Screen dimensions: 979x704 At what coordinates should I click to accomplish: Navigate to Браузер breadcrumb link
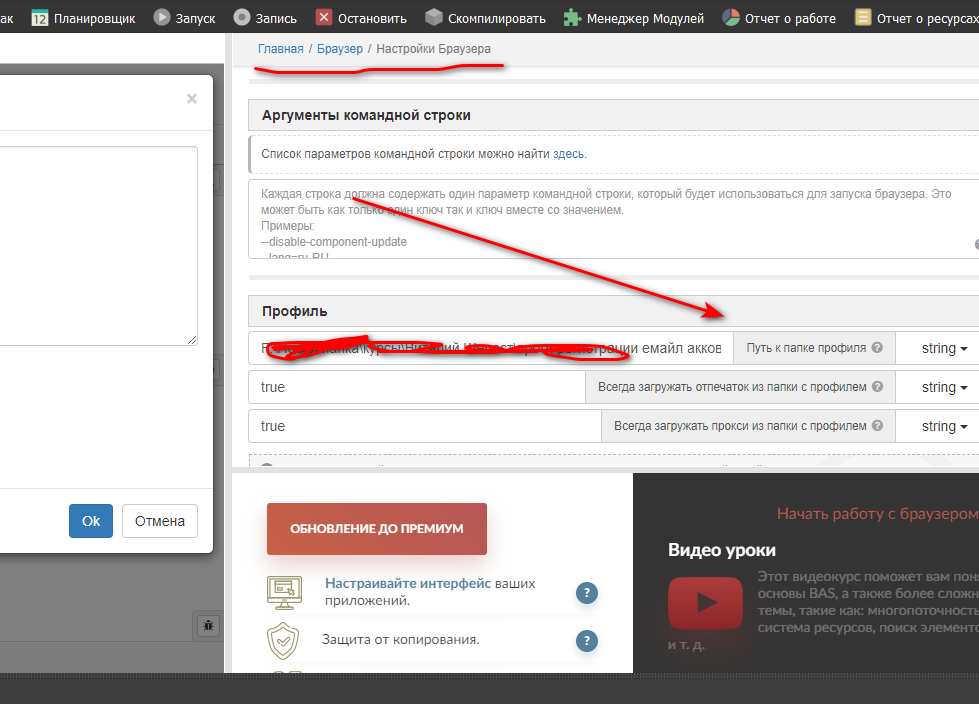click(340, 48)
